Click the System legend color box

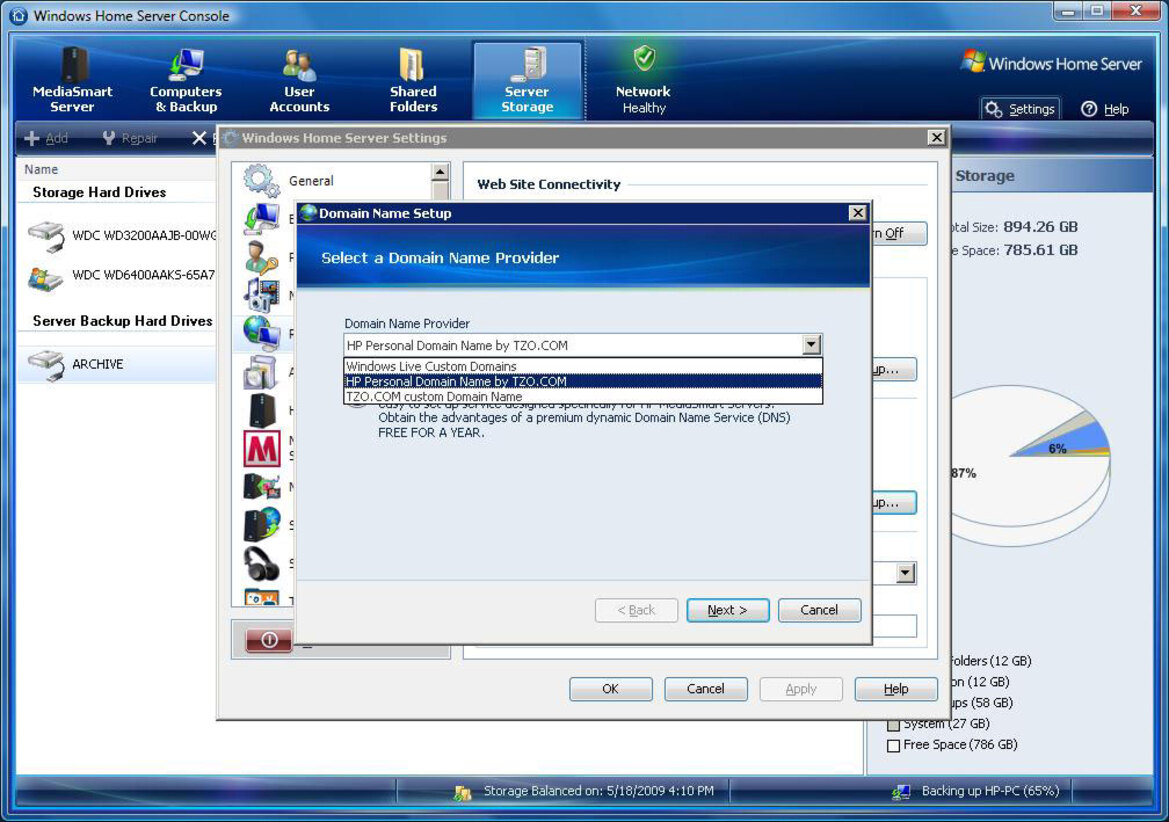point(893,725)
